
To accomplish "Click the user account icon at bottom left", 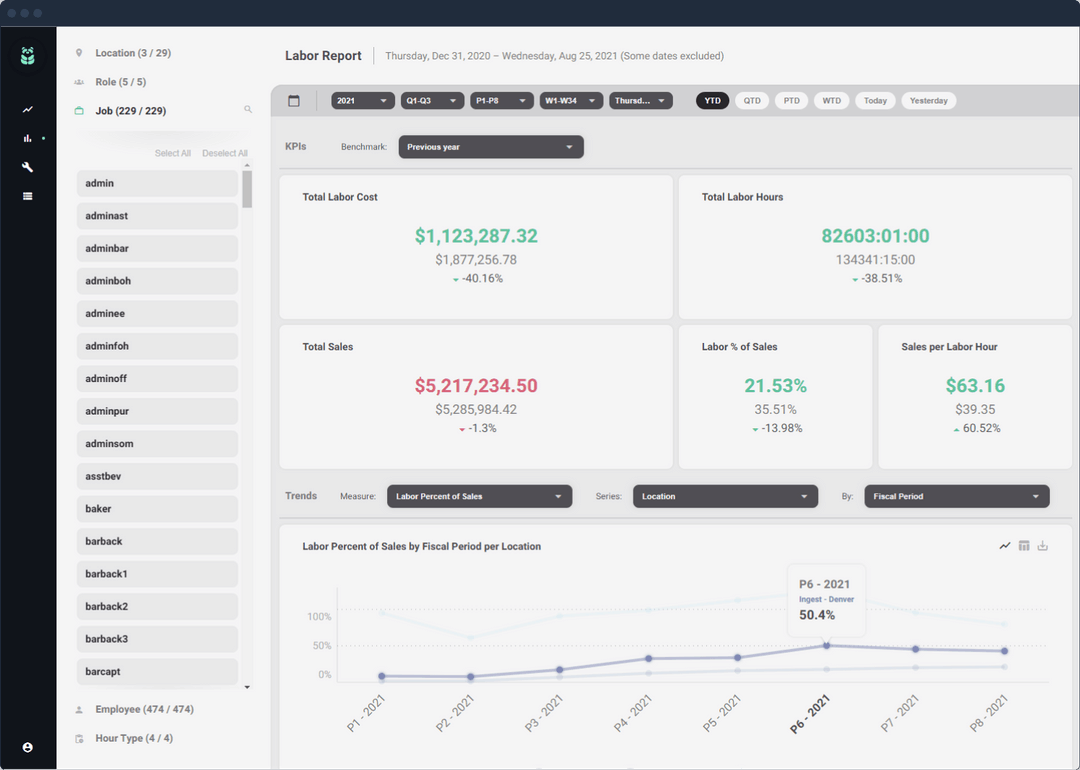I will click(x=27, y=747).
